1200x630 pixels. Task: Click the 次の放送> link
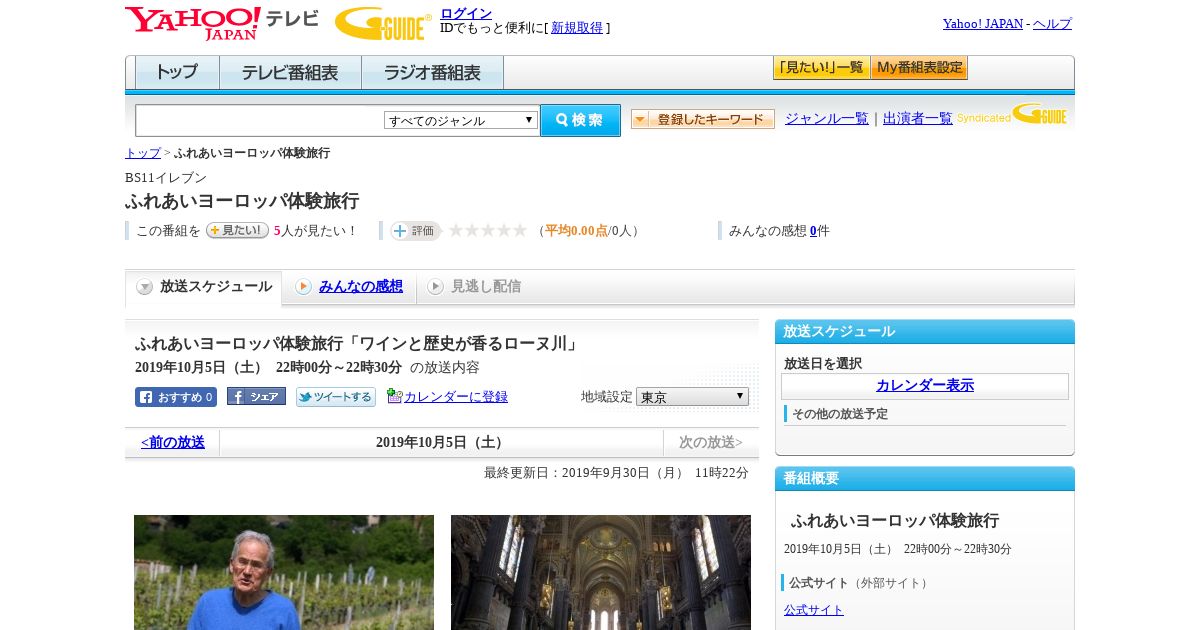tap(711, 442)
